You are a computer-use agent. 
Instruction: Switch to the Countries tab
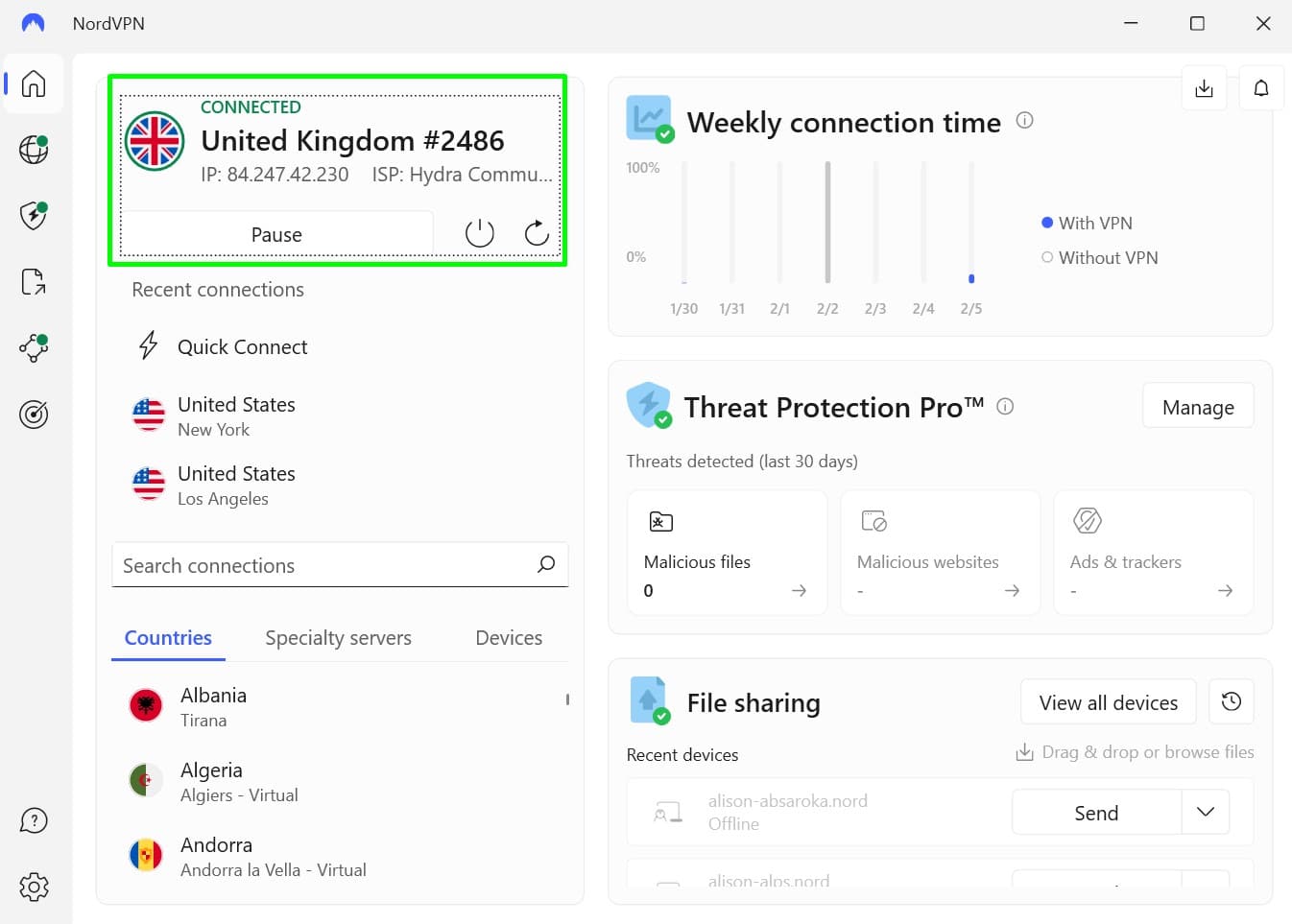tap(168, 638)
